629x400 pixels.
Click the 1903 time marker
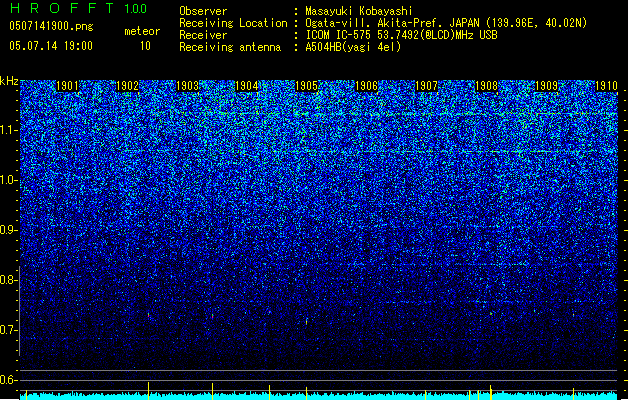(x=187, y=86)
